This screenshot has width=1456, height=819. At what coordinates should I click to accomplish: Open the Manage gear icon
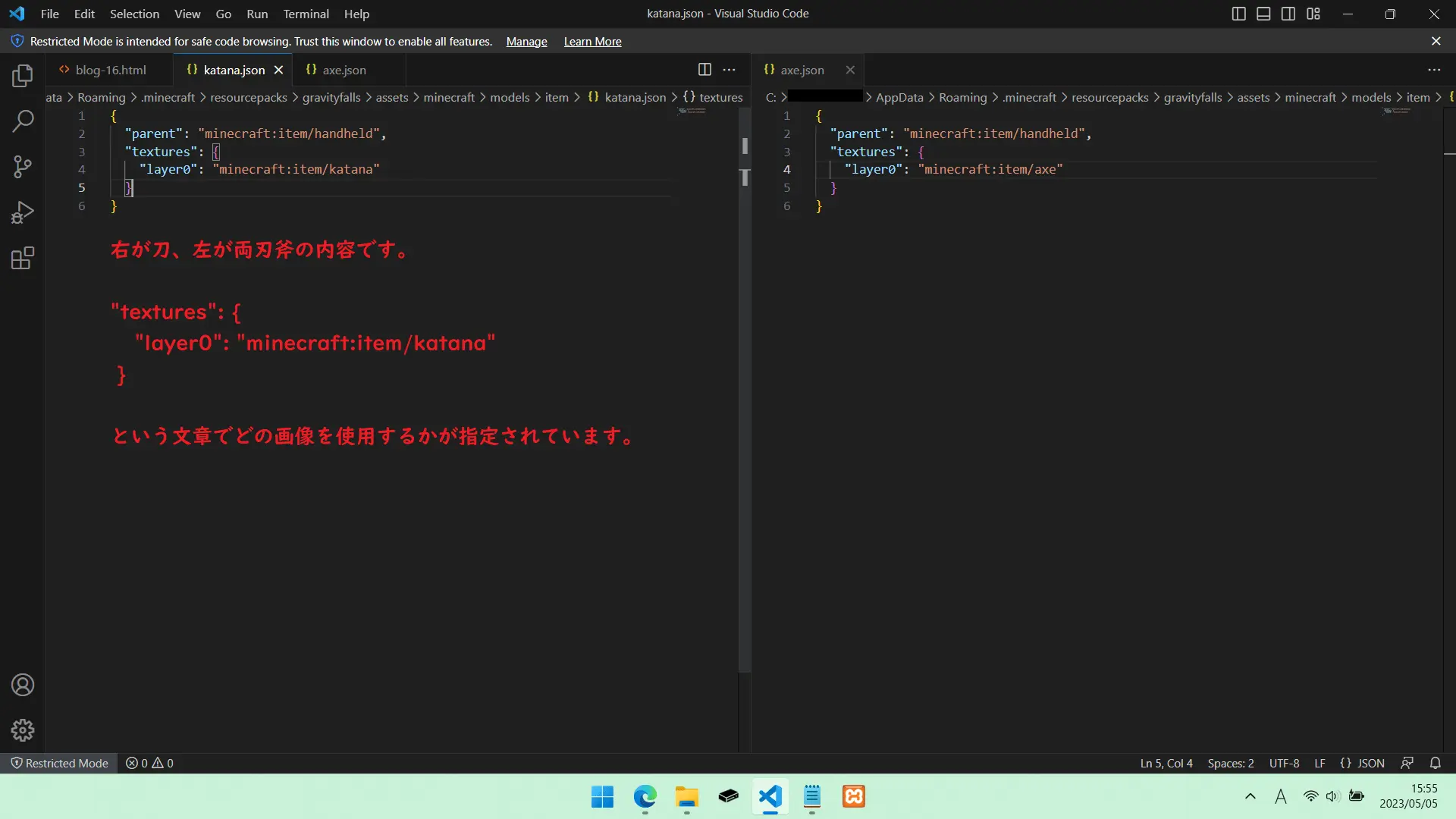23,730
